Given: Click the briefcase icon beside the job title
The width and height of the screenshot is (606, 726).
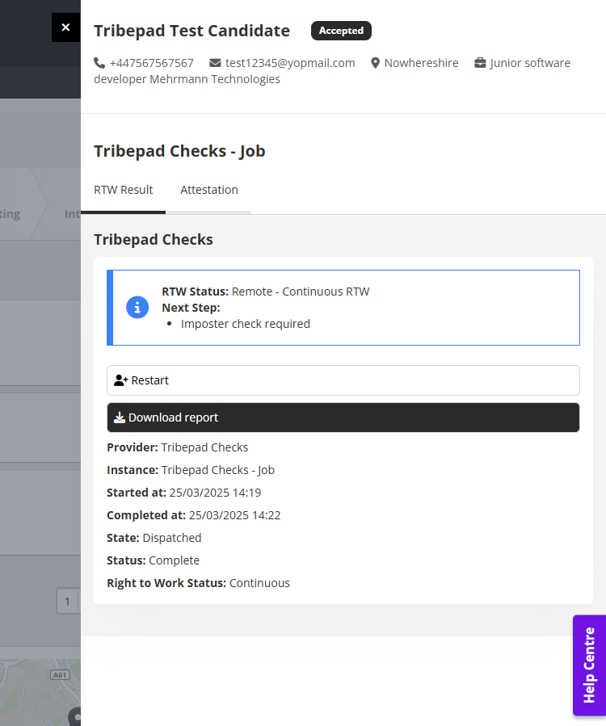Looking at the screenshot, I should pyautogui.click(x=480, y=63).
